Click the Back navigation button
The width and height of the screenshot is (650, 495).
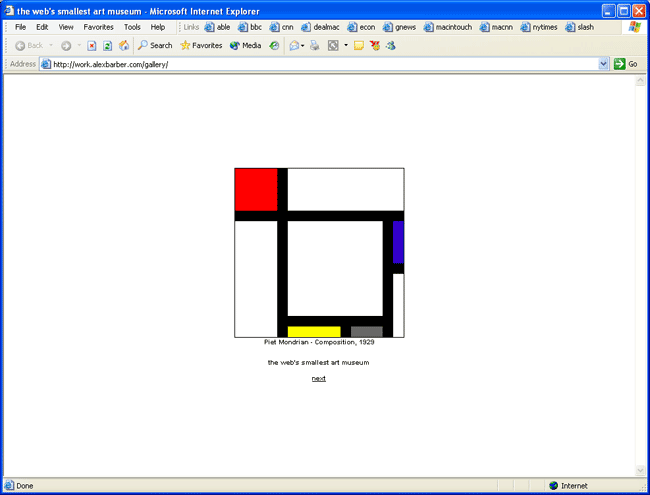(x=29, y=46)
